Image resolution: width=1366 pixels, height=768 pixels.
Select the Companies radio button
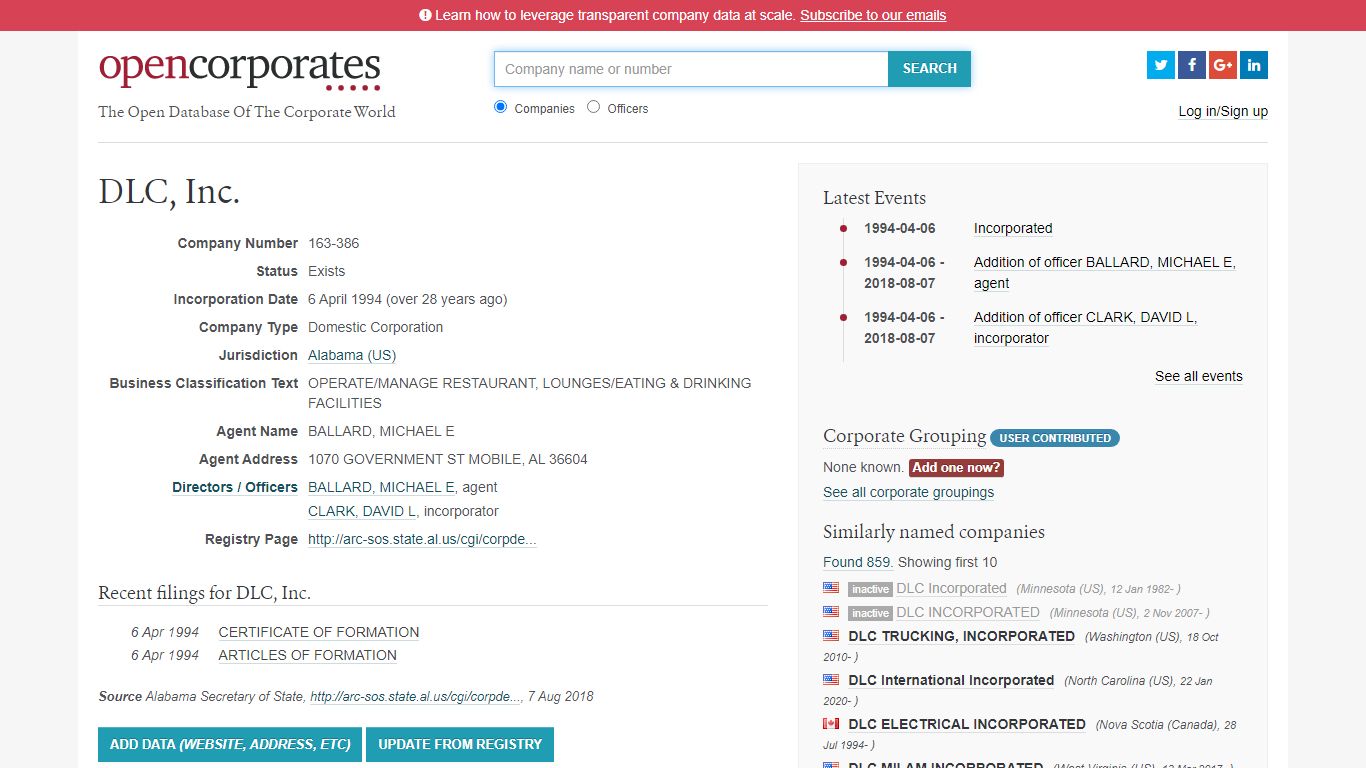coord(501,107)
